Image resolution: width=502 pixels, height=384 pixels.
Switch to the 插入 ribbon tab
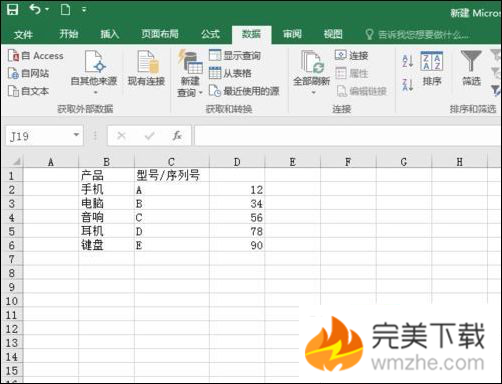[x=110, y=34]
